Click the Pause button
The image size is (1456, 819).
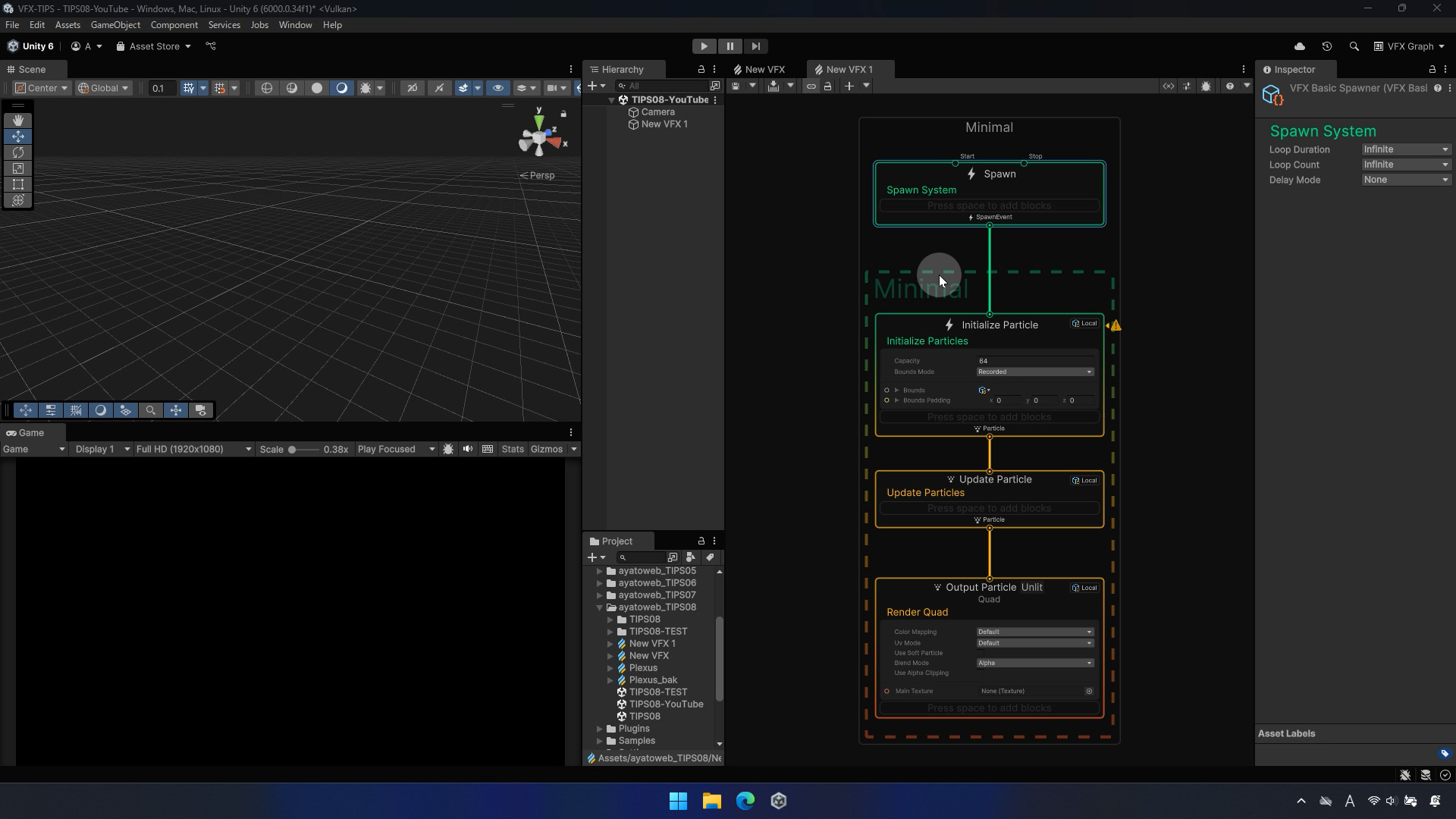point(730,46)
